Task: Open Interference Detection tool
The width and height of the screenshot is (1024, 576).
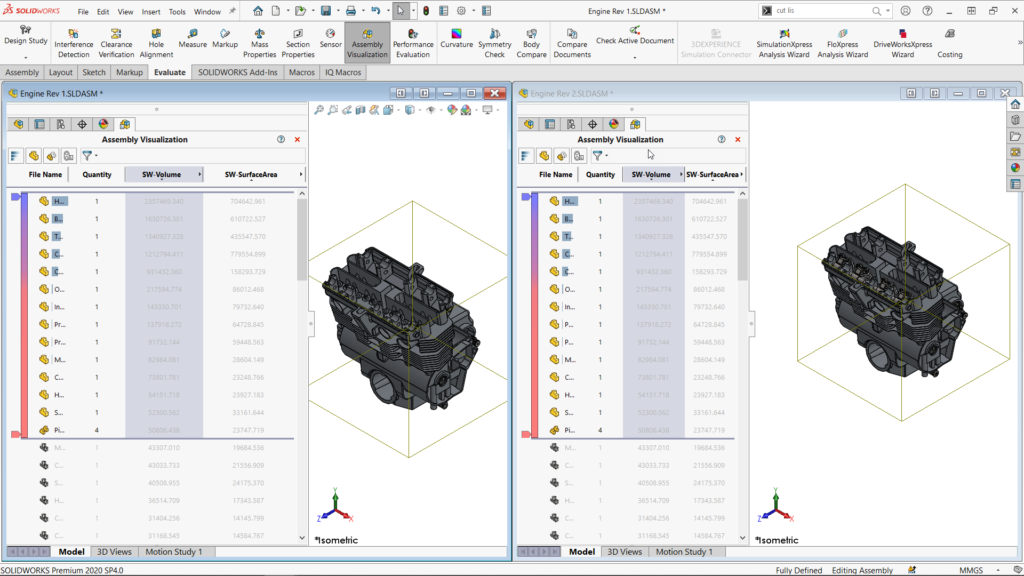Action: point(73,43)
